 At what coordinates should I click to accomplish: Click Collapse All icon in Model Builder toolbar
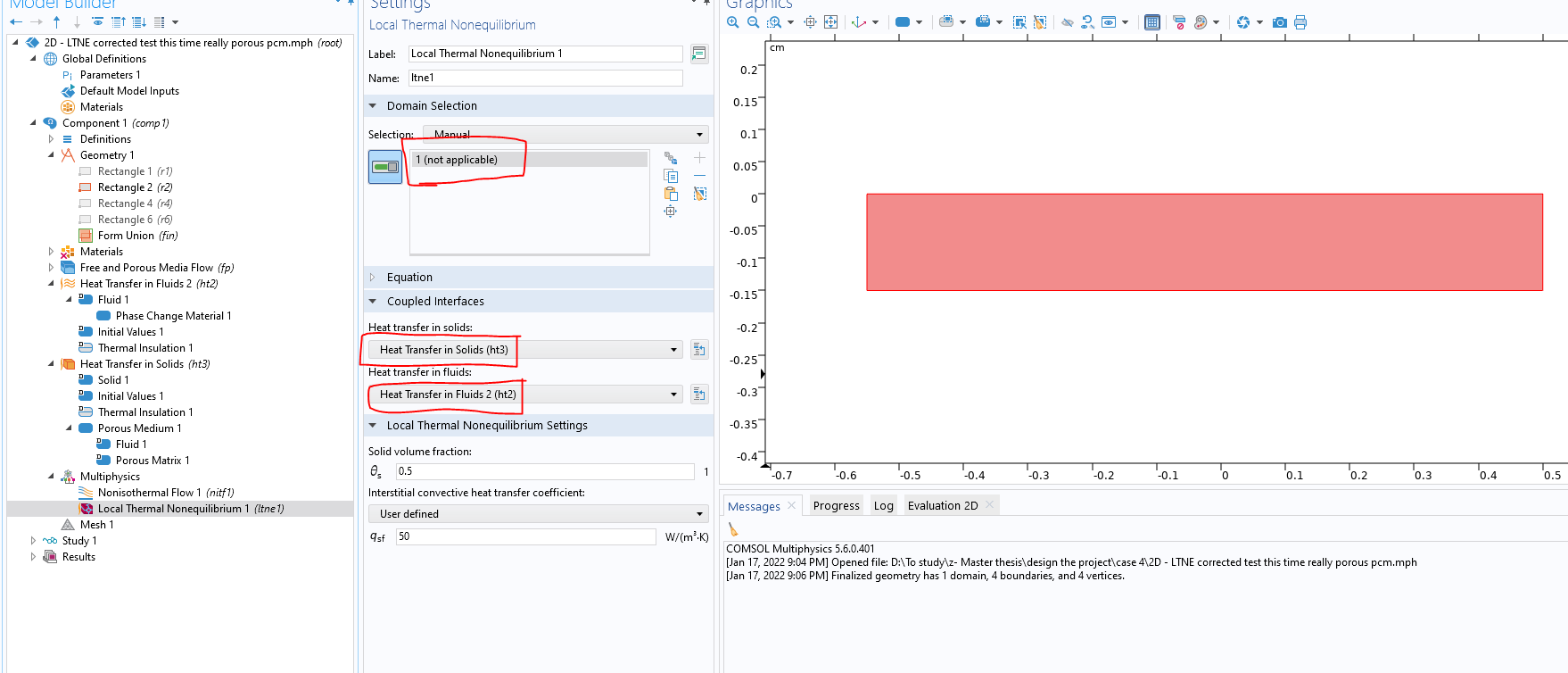[118, 22]
